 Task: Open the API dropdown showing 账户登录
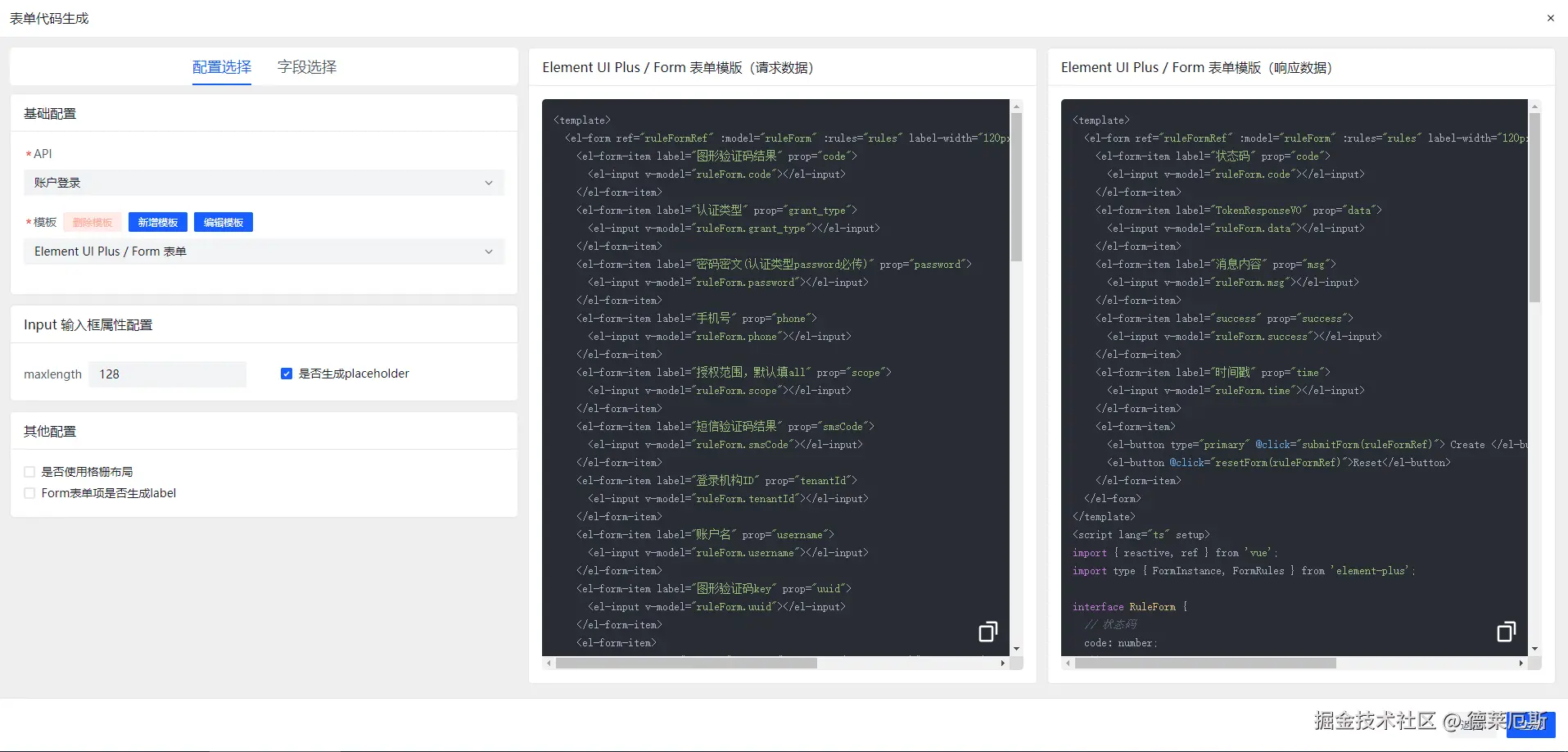coord(264,183)
